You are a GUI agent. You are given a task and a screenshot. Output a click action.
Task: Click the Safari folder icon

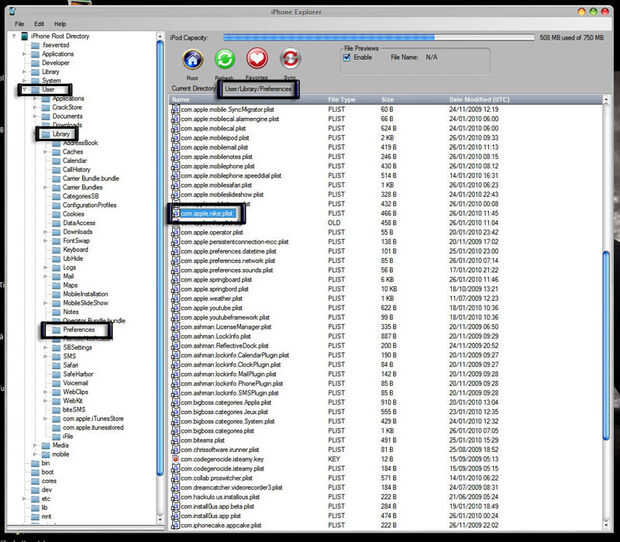point(56,365)
